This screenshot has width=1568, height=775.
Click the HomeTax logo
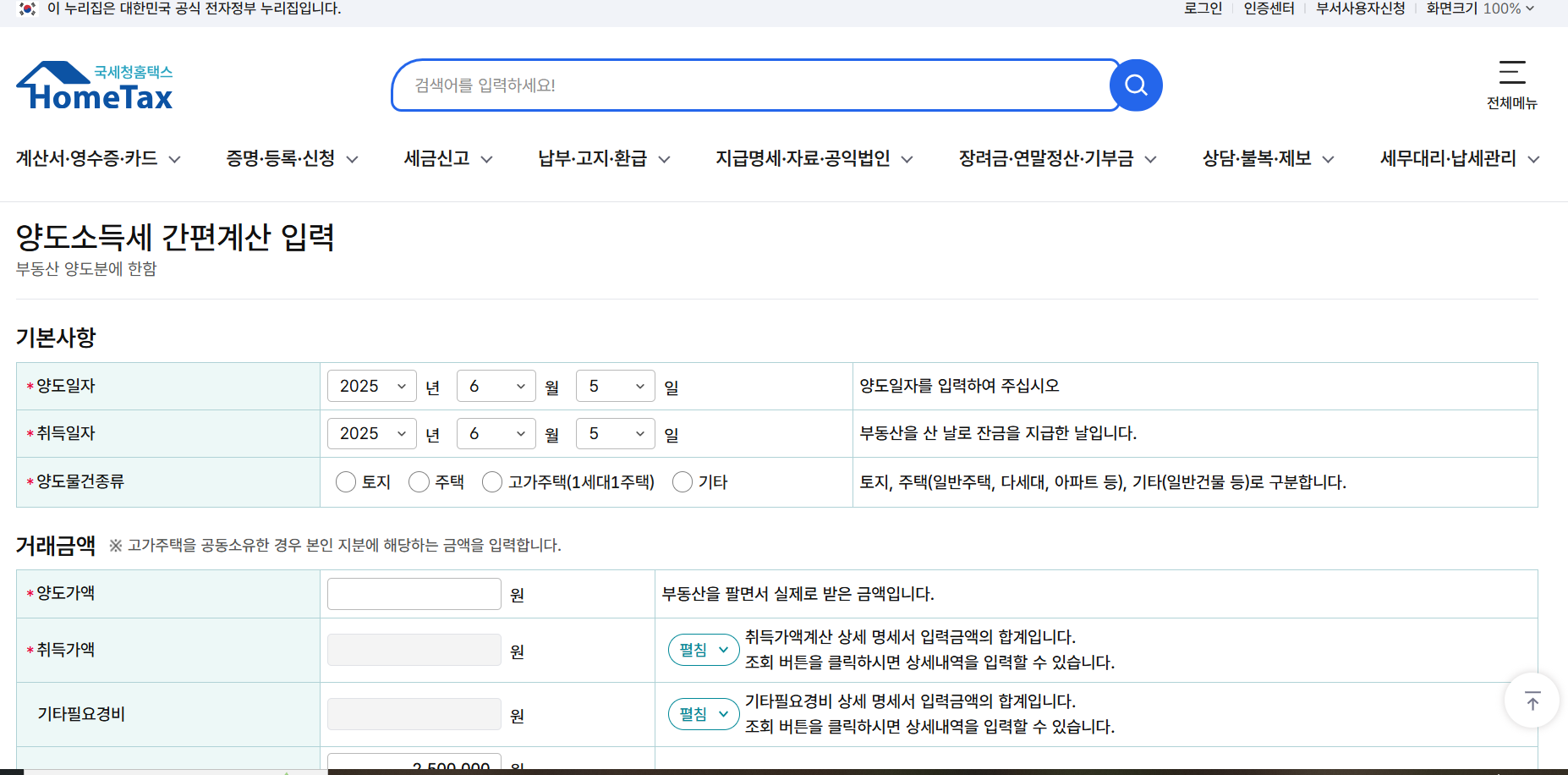point(93,85)
